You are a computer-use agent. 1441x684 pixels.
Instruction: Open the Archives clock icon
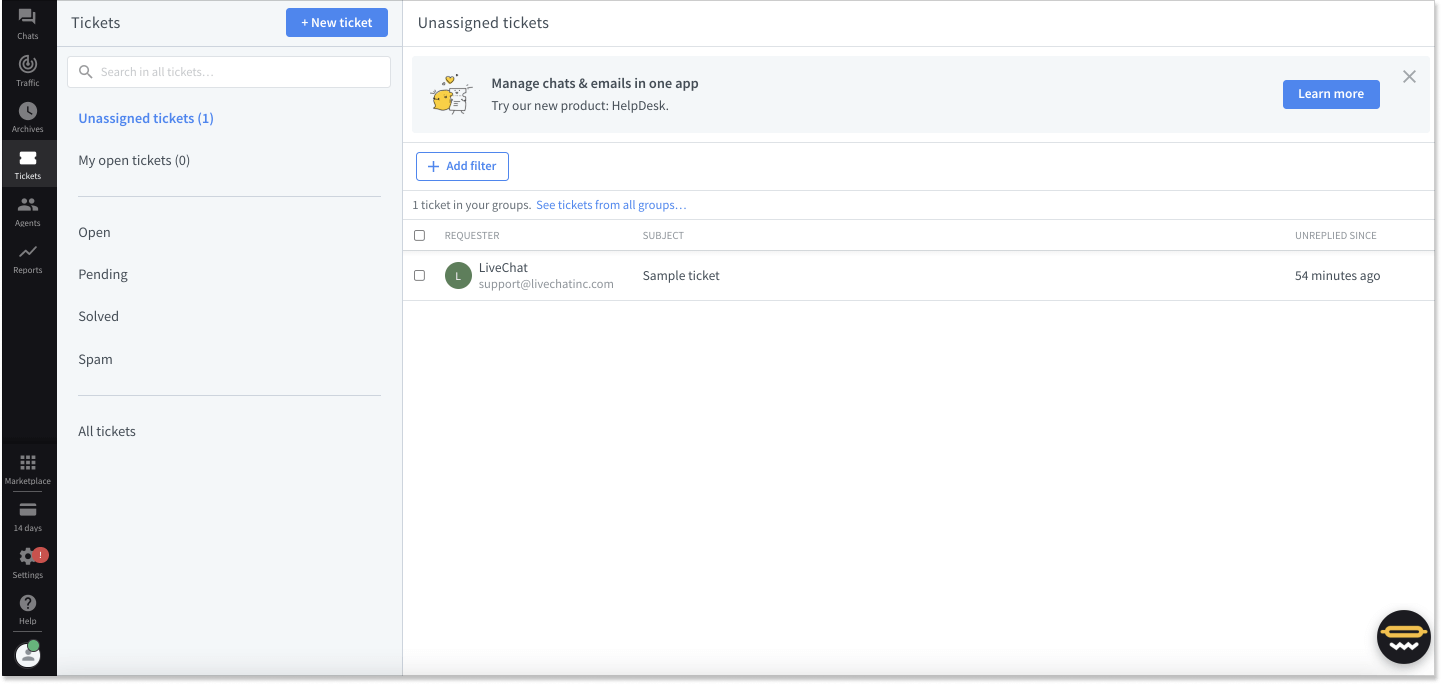(x=28, y=111)
